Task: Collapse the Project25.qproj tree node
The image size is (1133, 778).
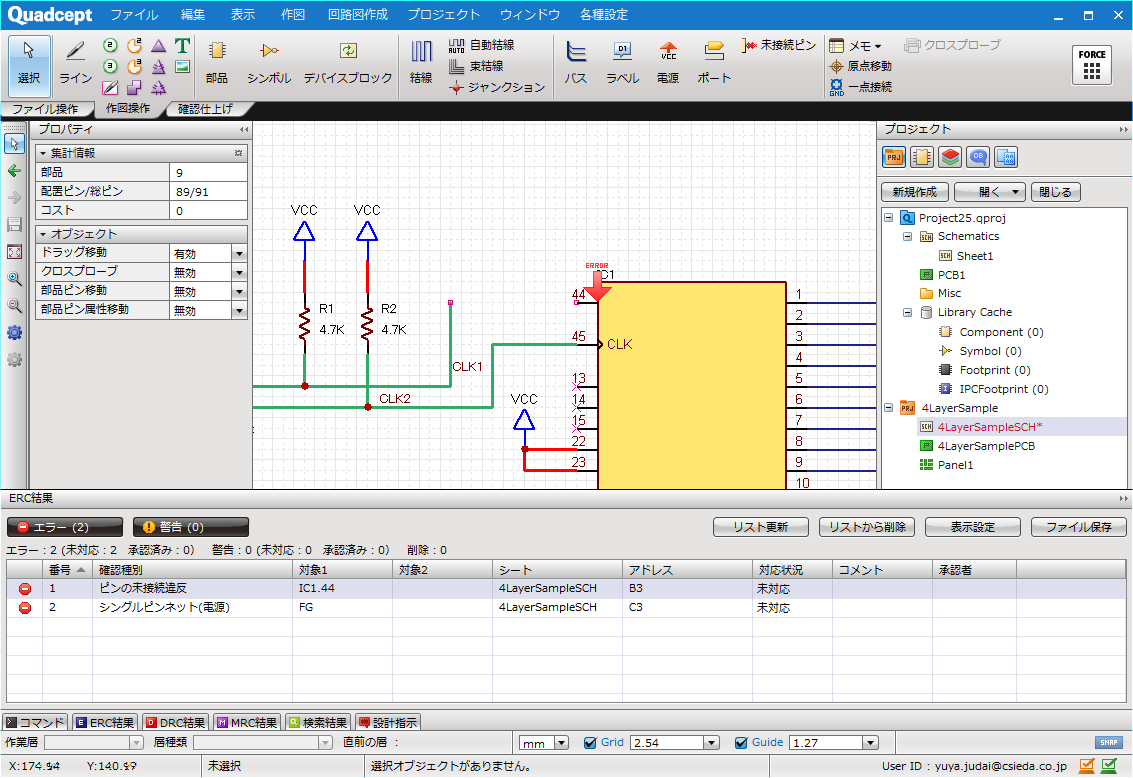Action: [x=888, y=217]
